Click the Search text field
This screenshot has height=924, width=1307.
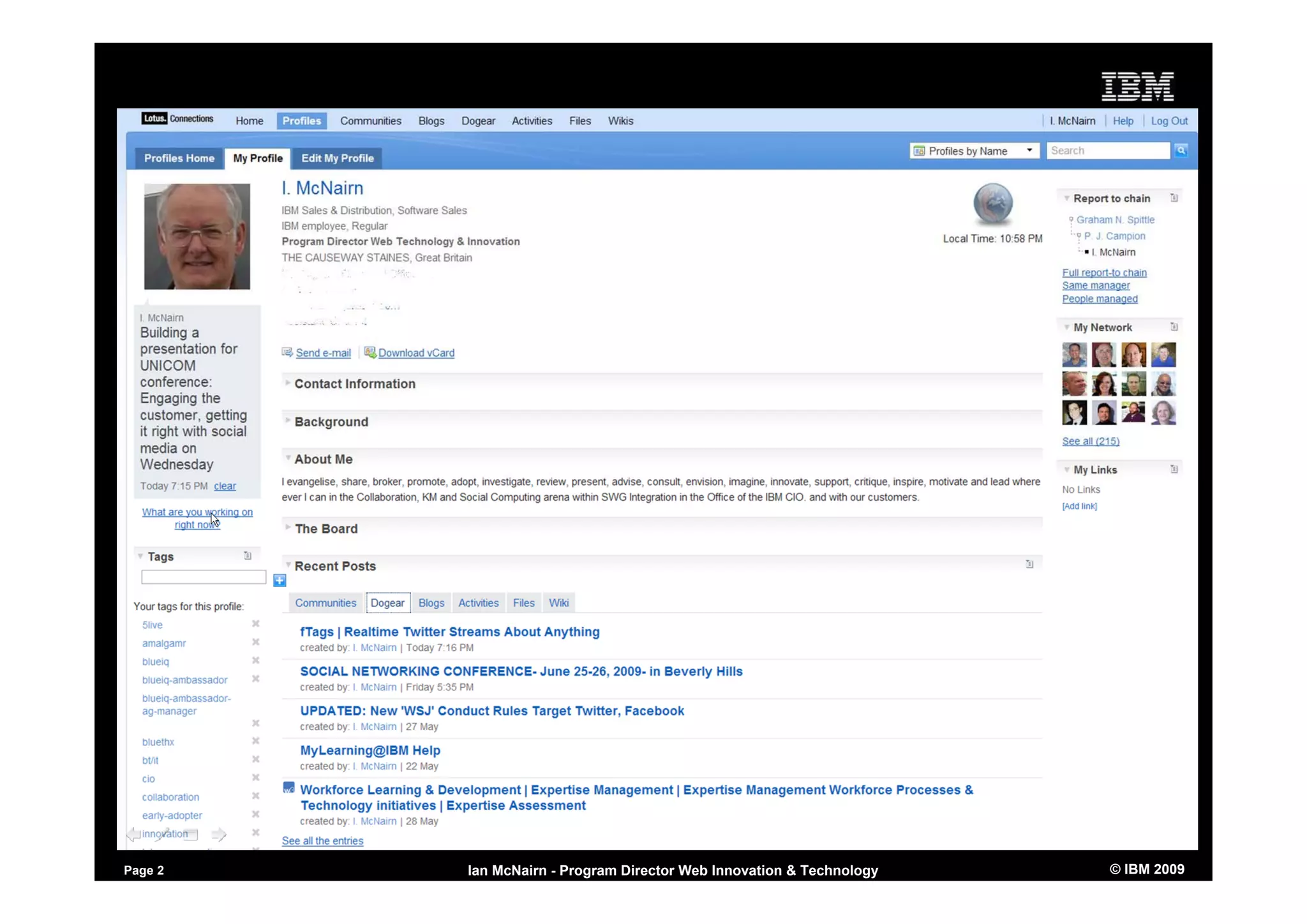tap(1108, 151)
